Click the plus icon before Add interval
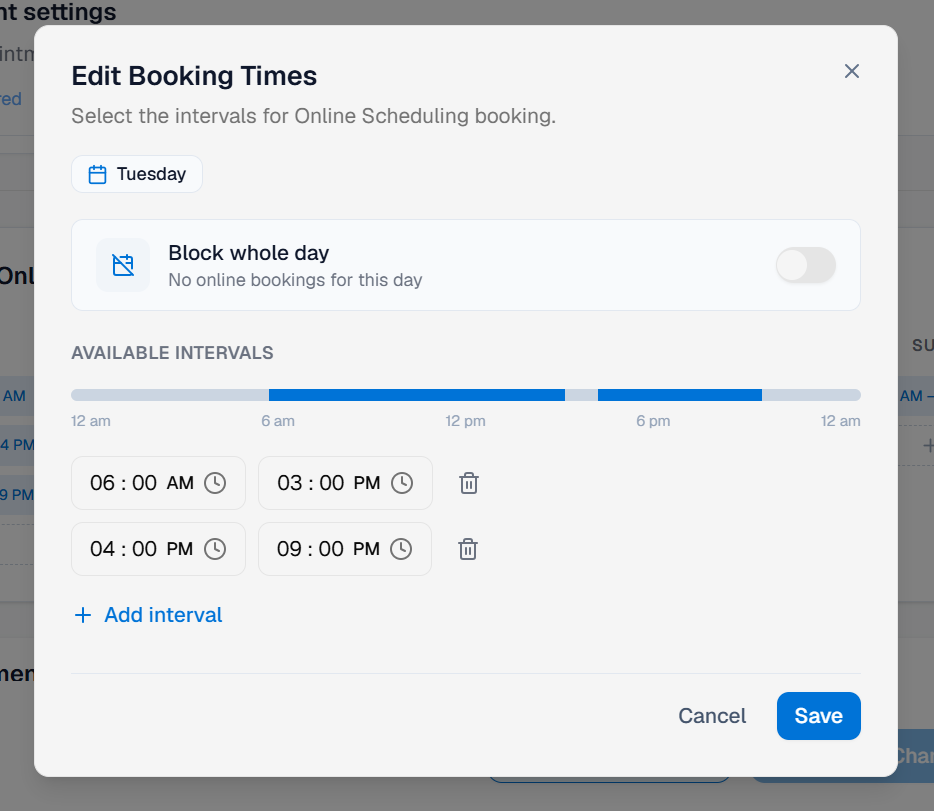The height and width of the screenshot is (811, 934). [83, 615]
